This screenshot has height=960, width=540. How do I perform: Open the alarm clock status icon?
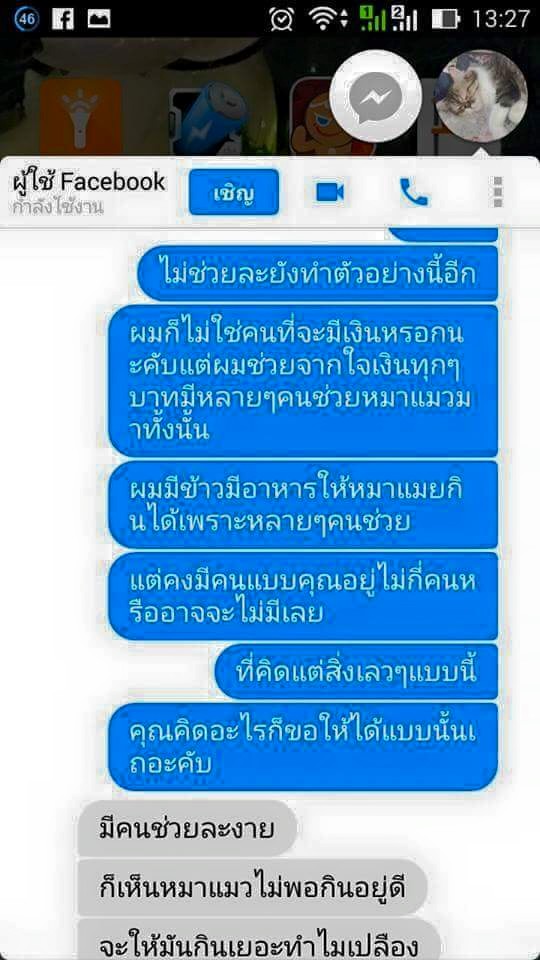[x=281, y=19]
